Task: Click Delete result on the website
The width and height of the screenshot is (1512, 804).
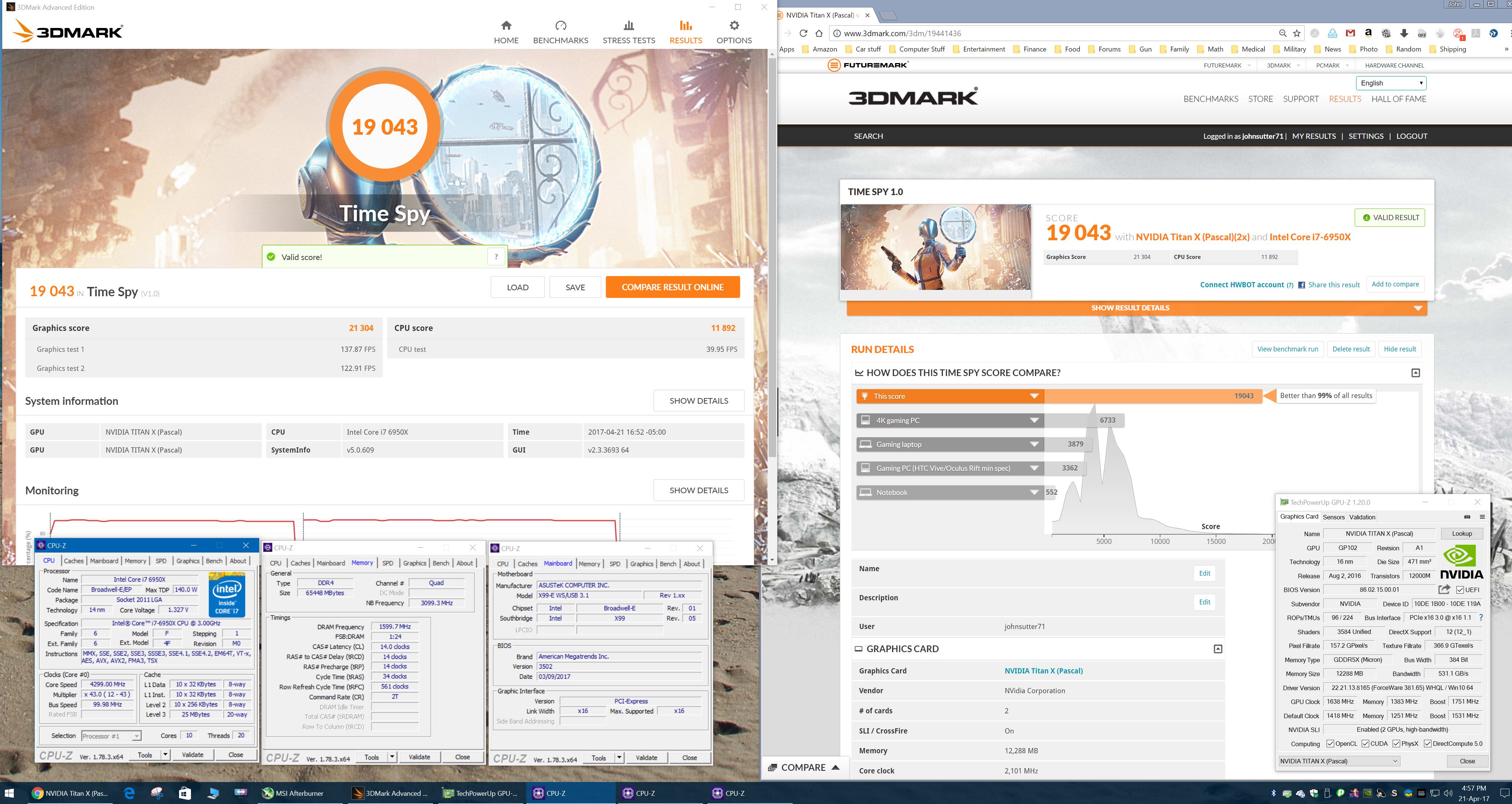Action: point(1351,349)
